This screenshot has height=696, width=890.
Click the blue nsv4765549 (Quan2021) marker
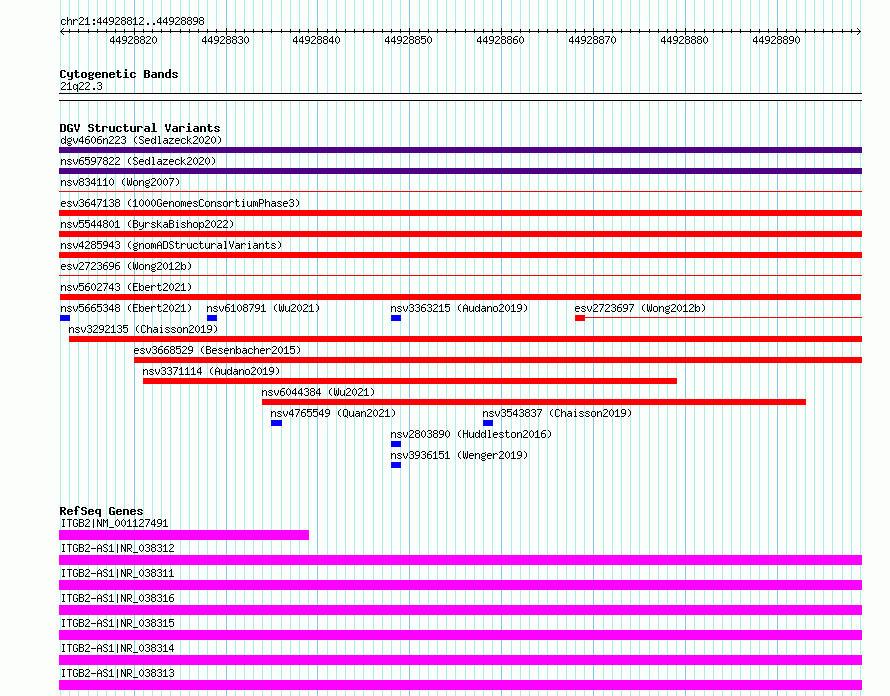pos(276,423)
